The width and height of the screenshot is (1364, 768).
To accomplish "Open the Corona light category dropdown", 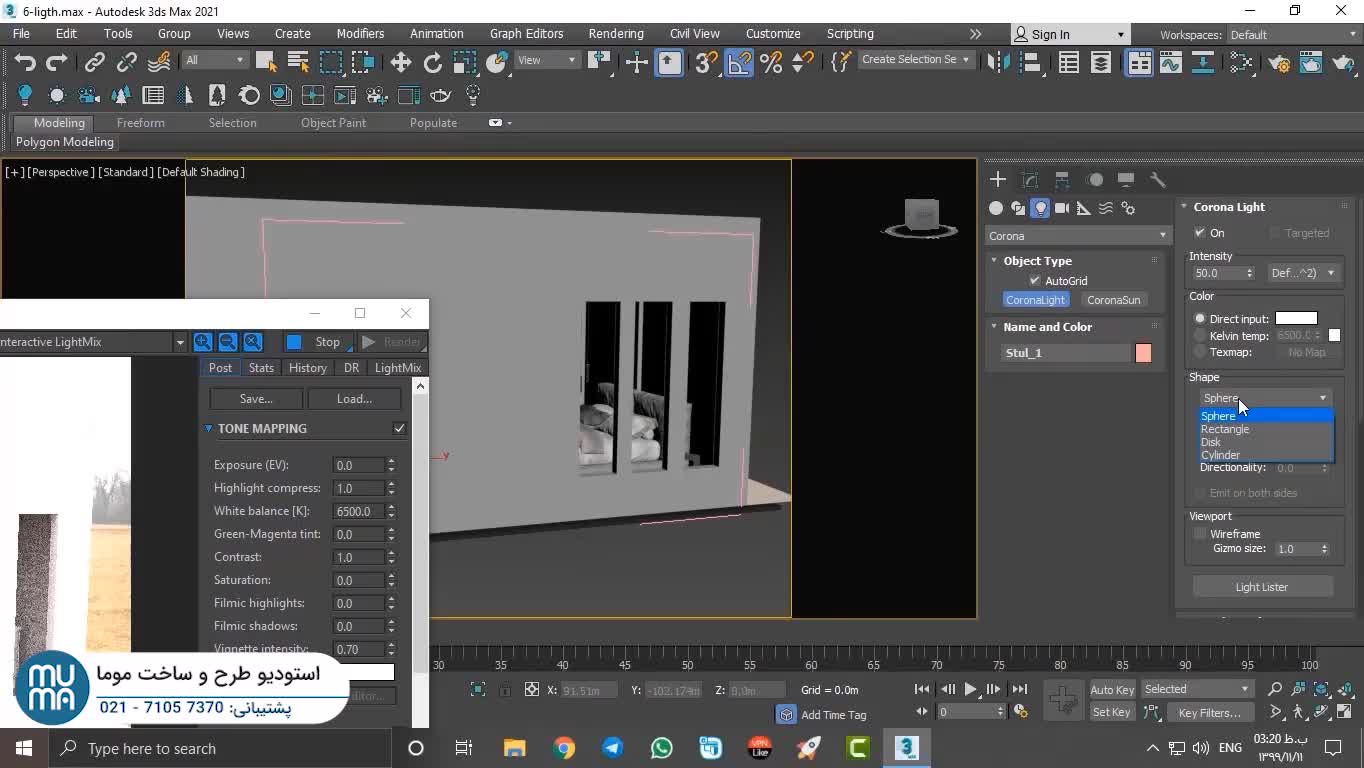I will [1077, 236].
